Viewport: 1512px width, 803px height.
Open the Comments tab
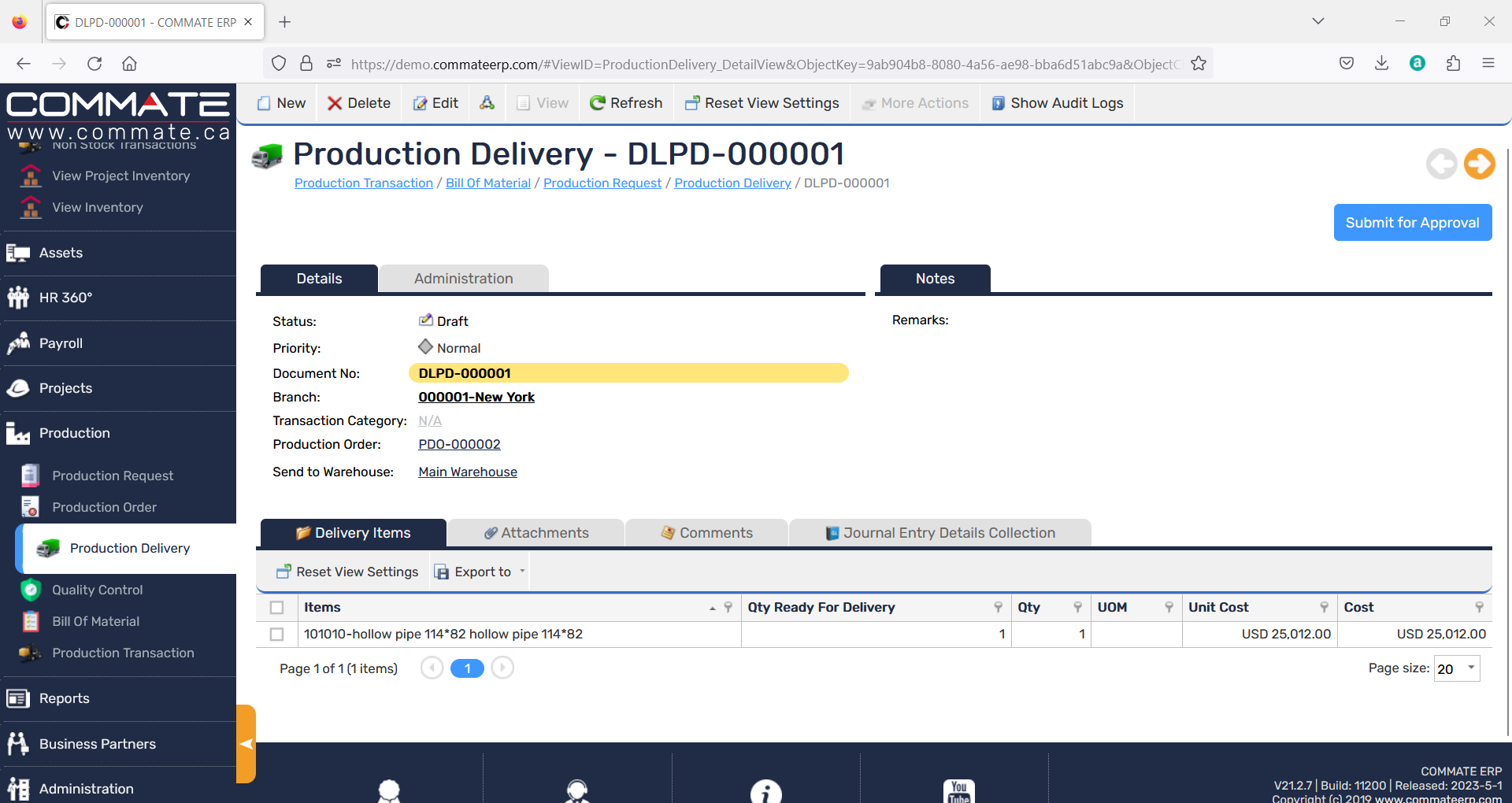coord(706,533)
